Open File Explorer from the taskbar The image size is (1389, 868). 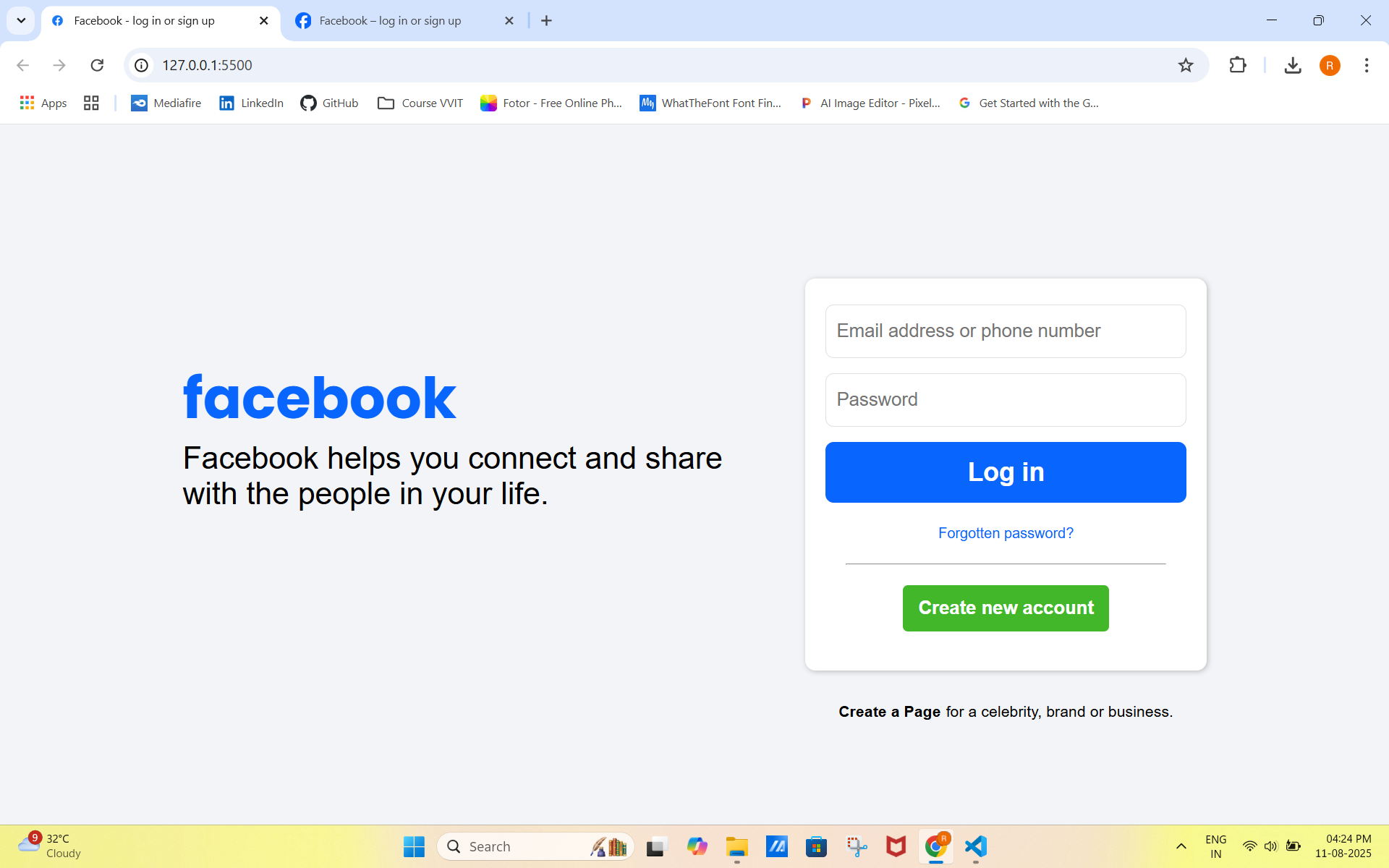coord(736,846)
